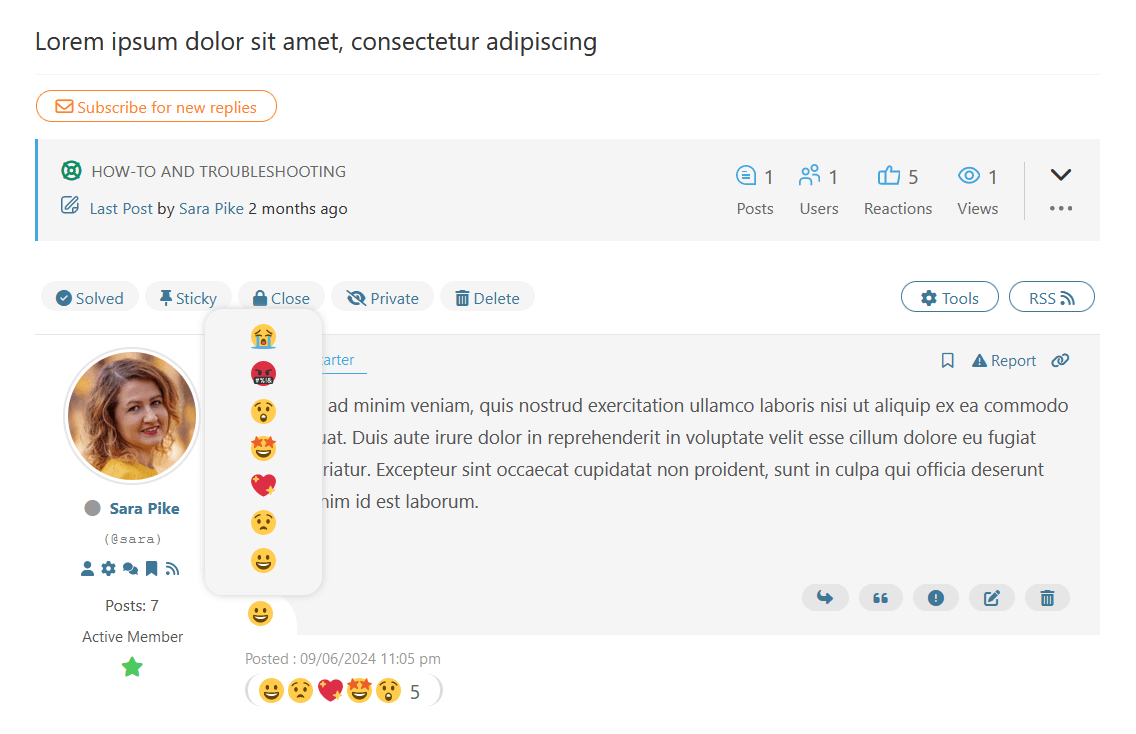Choose the star-struck reaction emoji

pyautogui.click(x=263, y=449)
